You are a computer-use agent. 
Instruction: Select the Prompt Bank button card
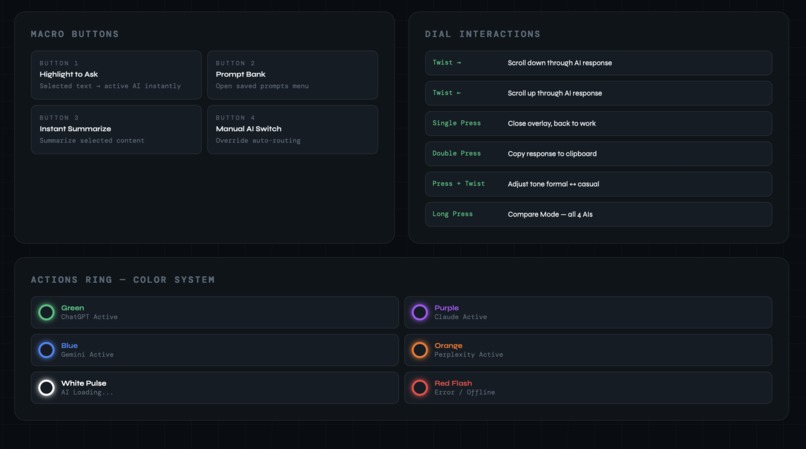(x=292, y=75)
